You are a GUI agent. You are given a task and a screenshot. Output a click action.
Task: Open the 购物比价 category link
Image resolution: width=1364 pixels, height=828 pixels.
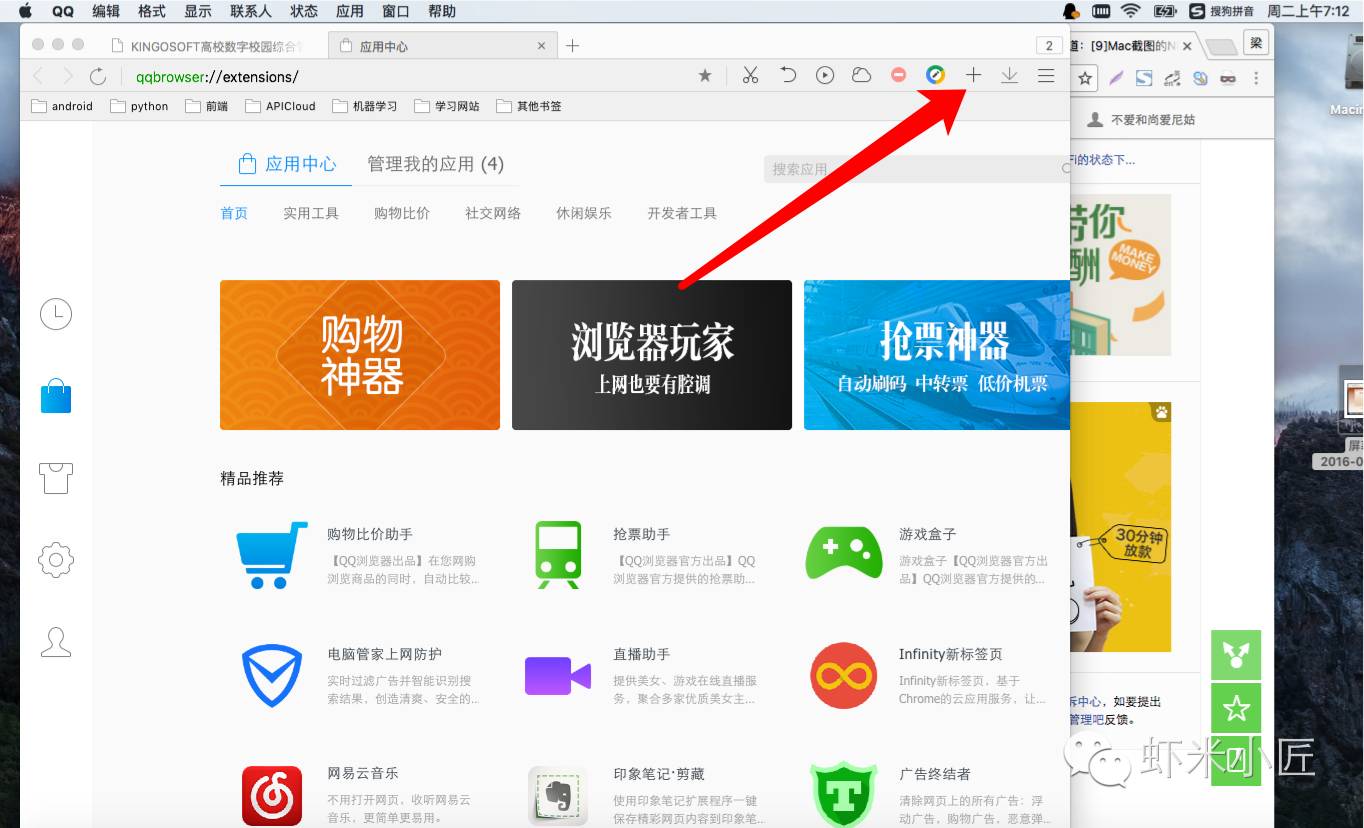401,213
